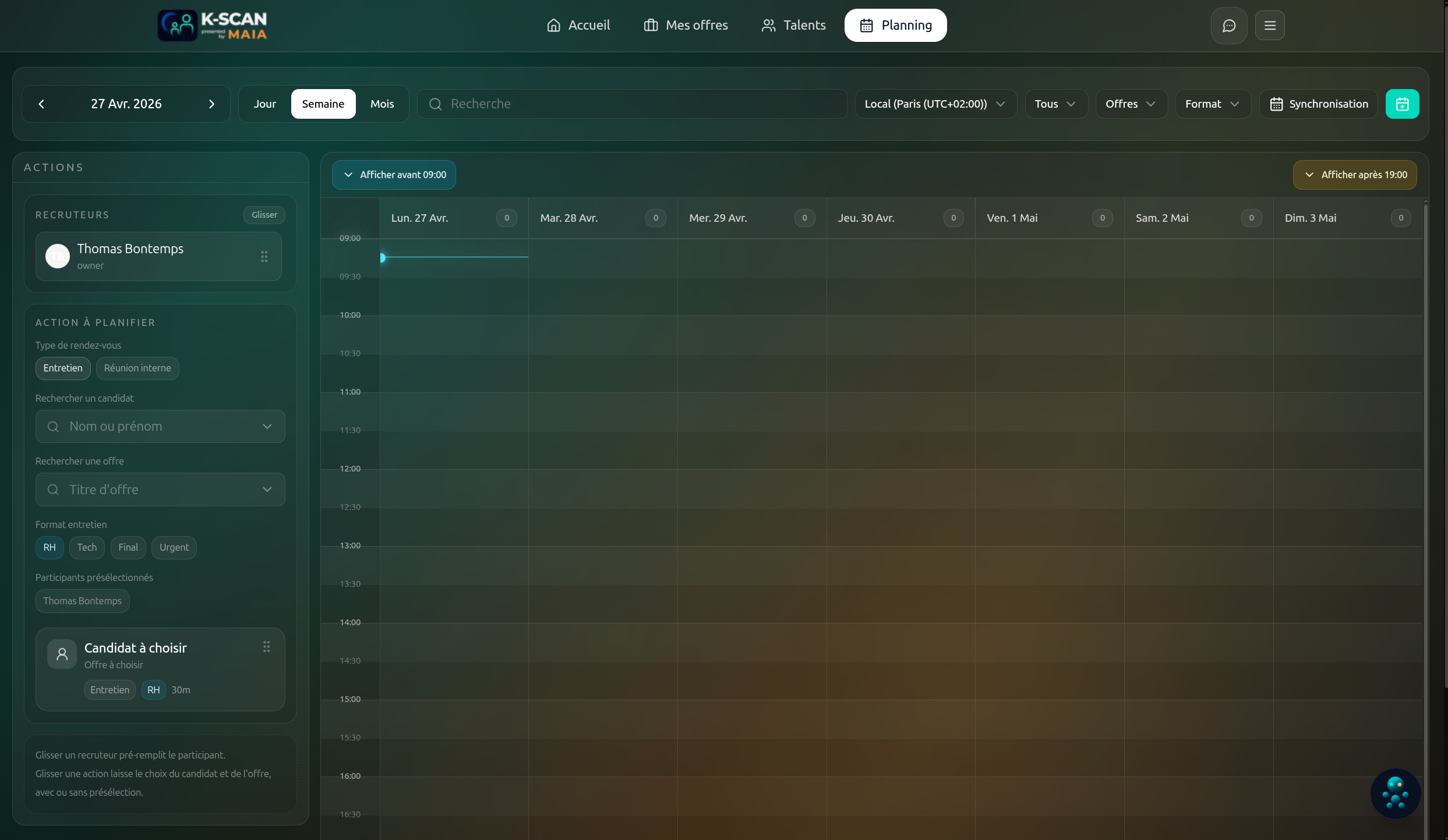Click drag handle on Candidat à choisir card
This screenshot has width=1448, height=840.
[266, 647]
